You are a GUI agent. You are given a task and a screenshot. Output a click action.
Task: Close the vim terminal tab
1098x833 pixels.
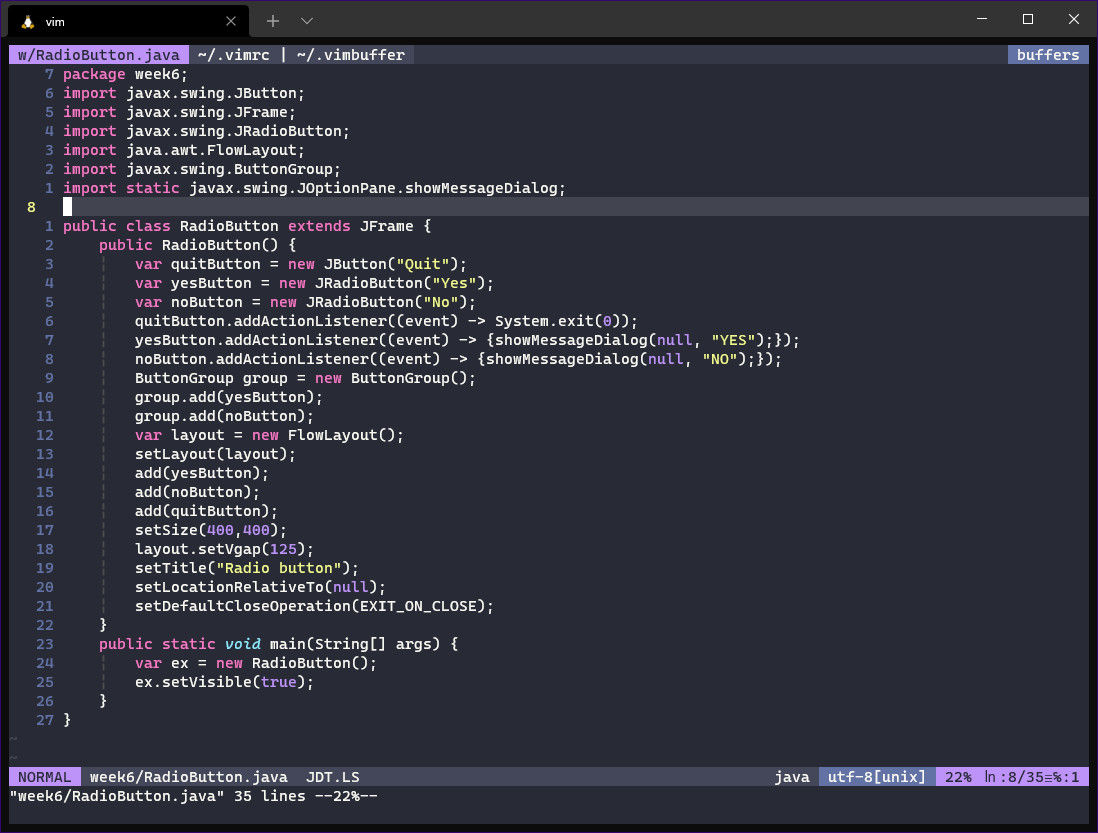pyautogui.click(x=231, y=21)
